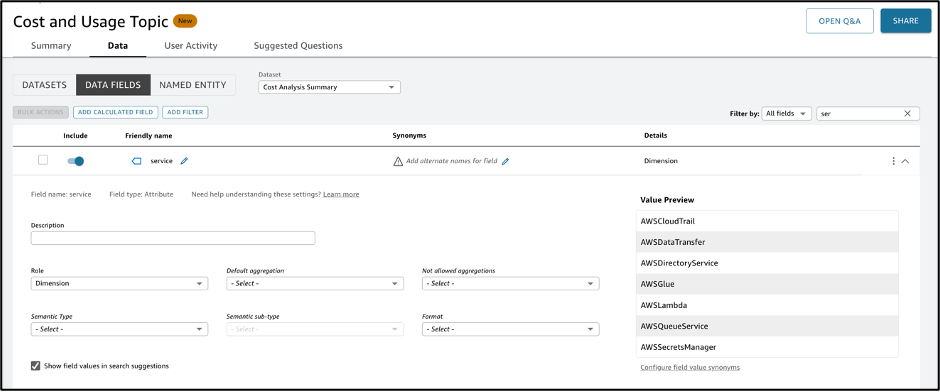Click the BULK ACTIONS button

click(x=41, y=112)
